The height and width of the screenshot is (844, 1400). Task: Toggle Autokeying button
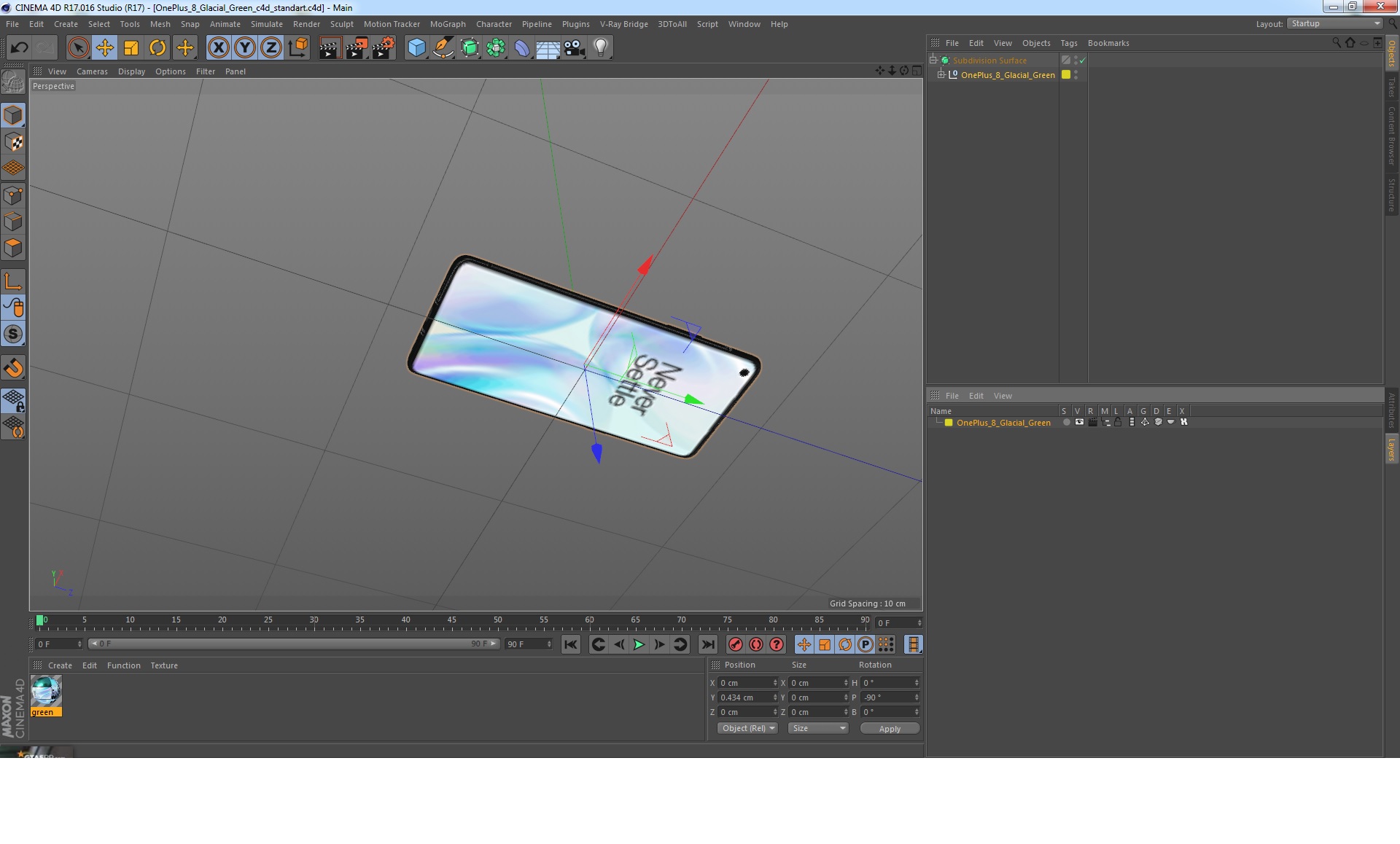click(756, 644)
